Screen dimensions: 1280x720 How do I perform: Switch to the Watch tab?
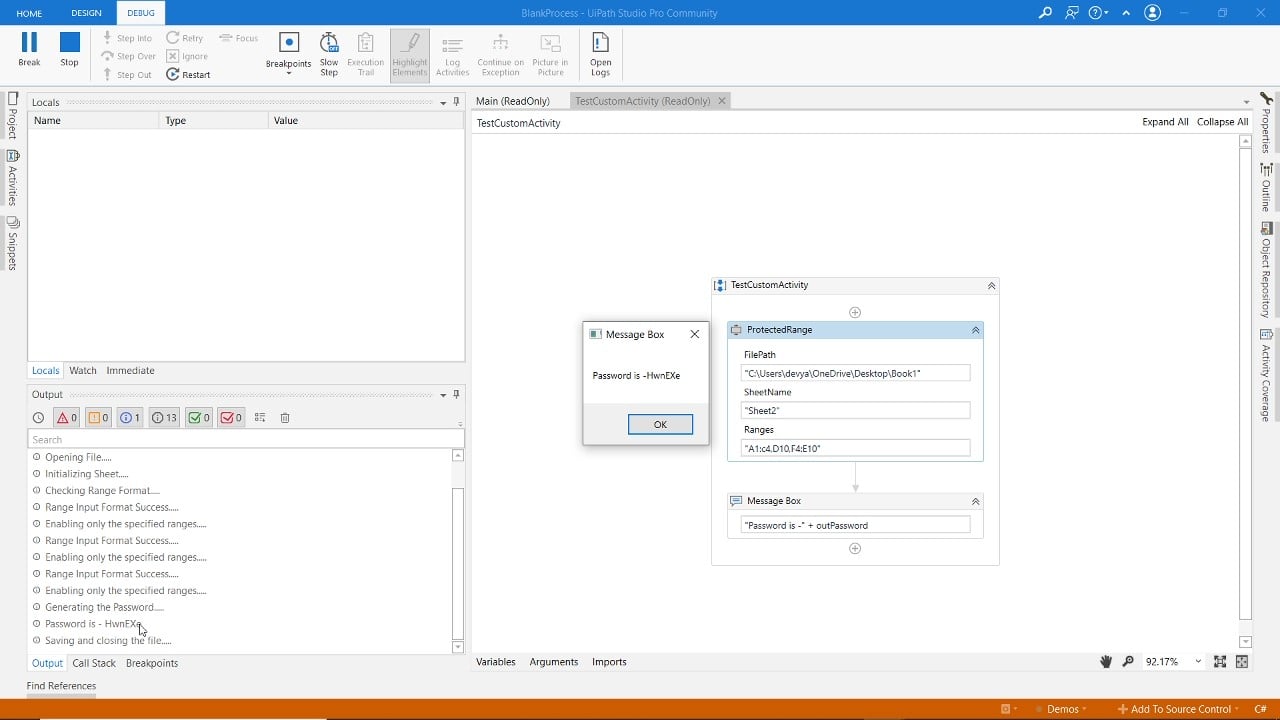83,370
